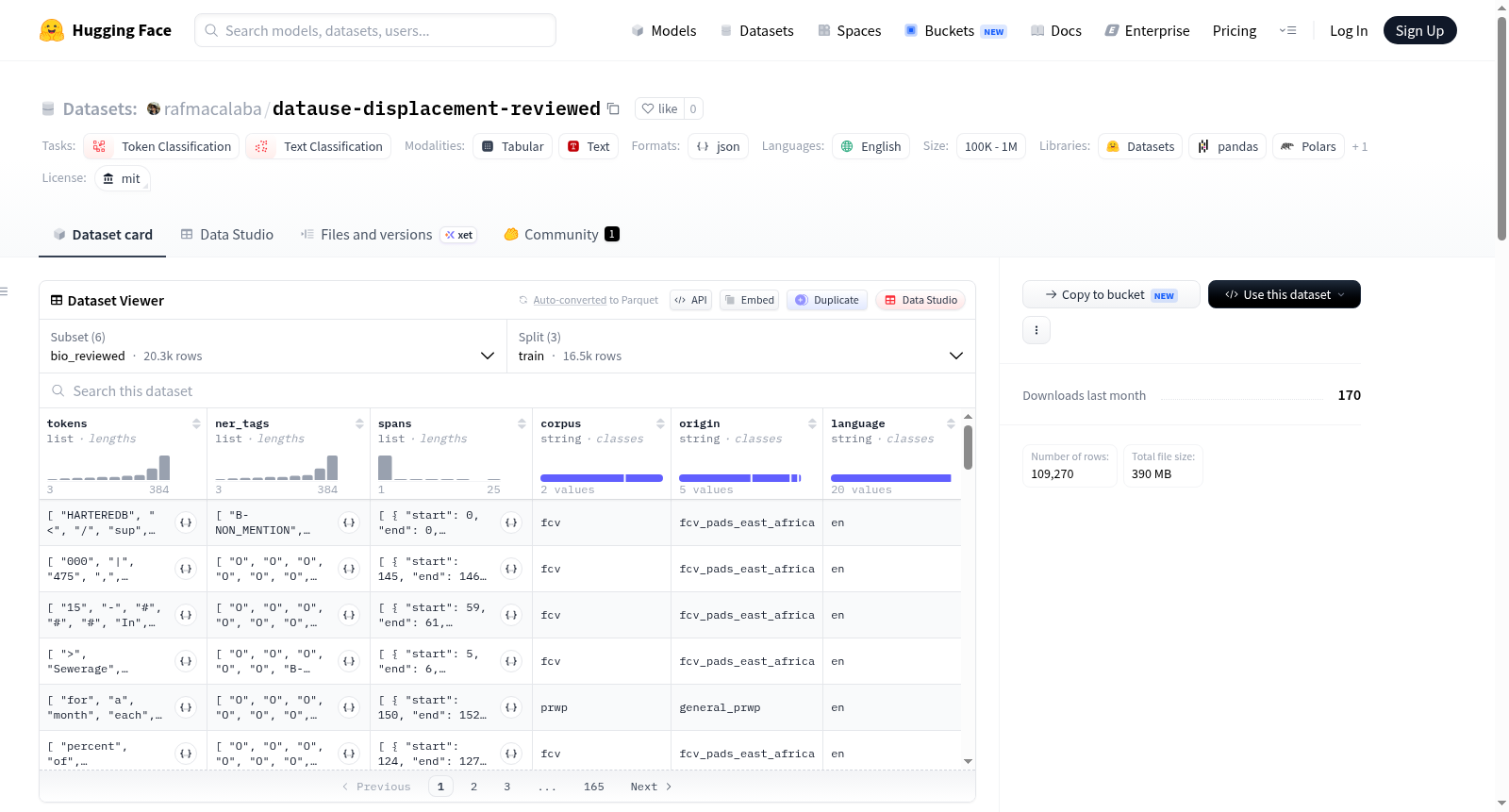Expand ner_tags cell containing B-NON_MENTION
The image size is (1509, 812).
[x=349, y=522]
